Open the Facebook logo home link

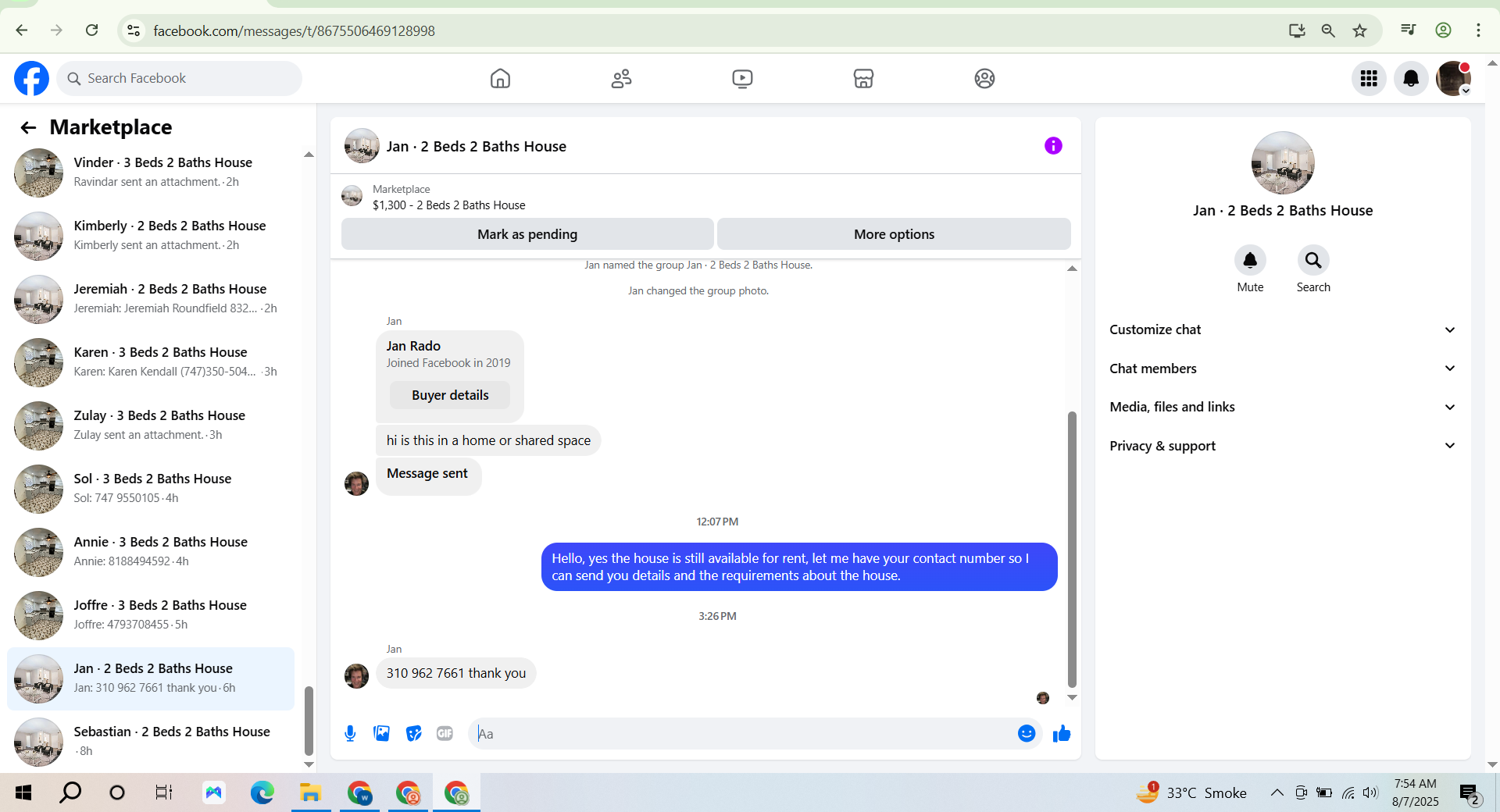(31, 78)
